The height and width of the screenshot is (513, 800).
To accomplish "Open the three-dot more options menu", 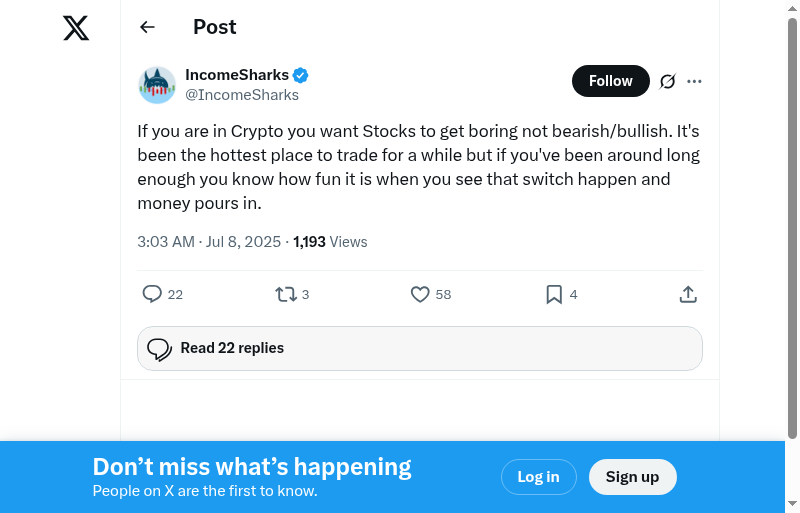I will [694, 81].
